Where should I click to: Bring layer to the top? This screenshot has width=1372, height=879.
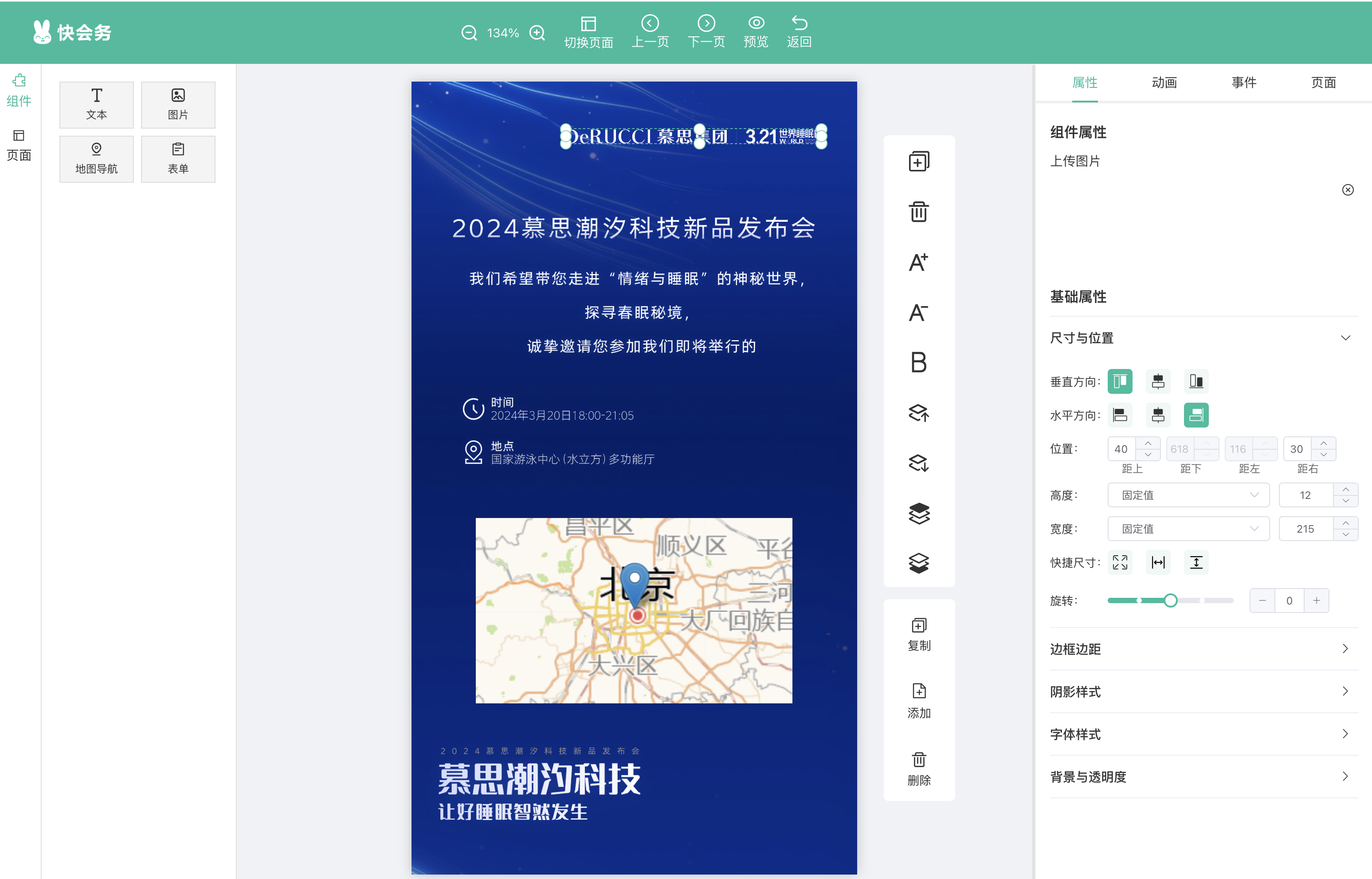(x=919, y=513)
